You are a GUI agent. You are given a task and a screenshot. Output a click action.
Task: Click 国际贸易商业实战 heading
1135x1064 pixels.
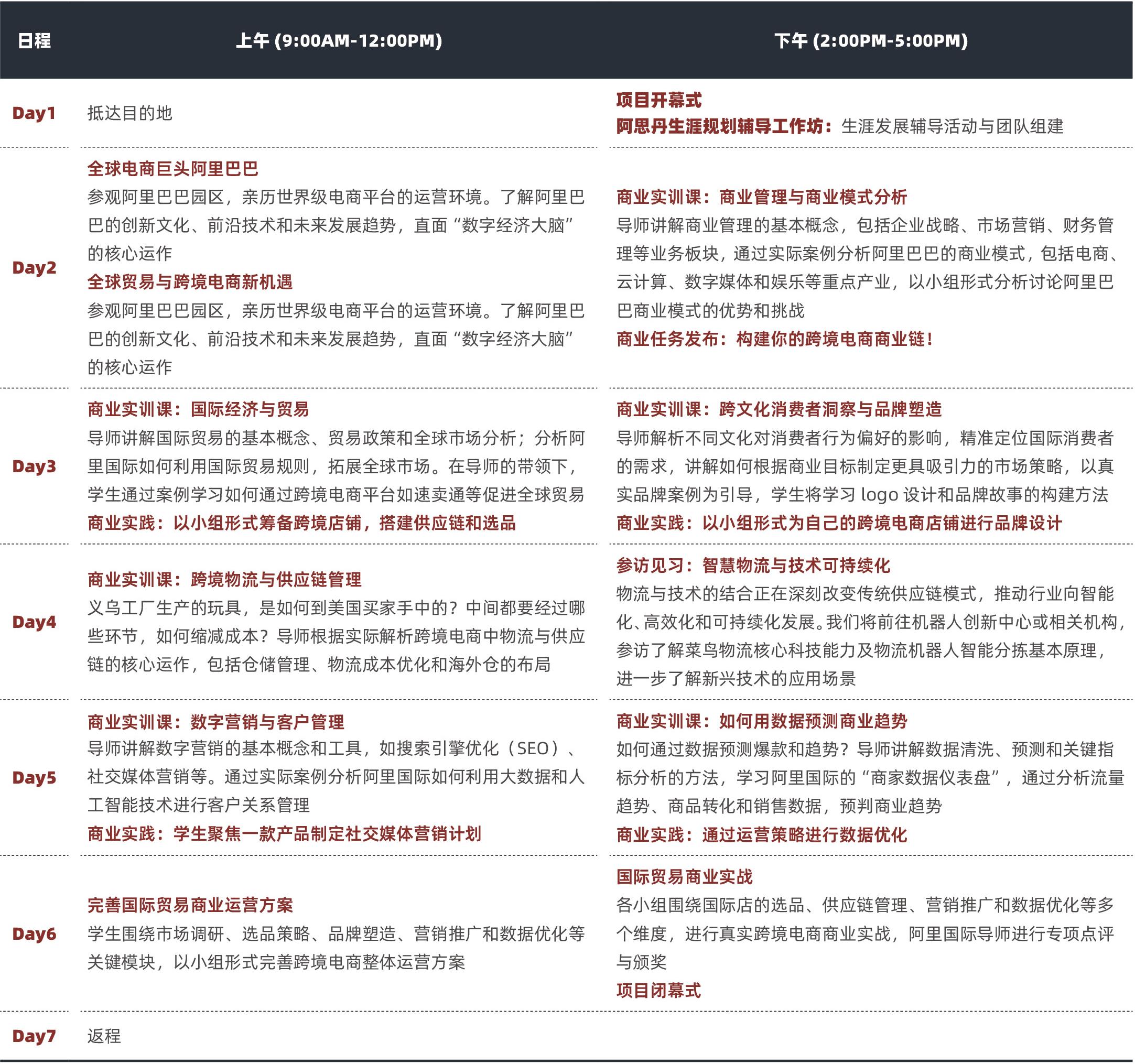(684, 877)
